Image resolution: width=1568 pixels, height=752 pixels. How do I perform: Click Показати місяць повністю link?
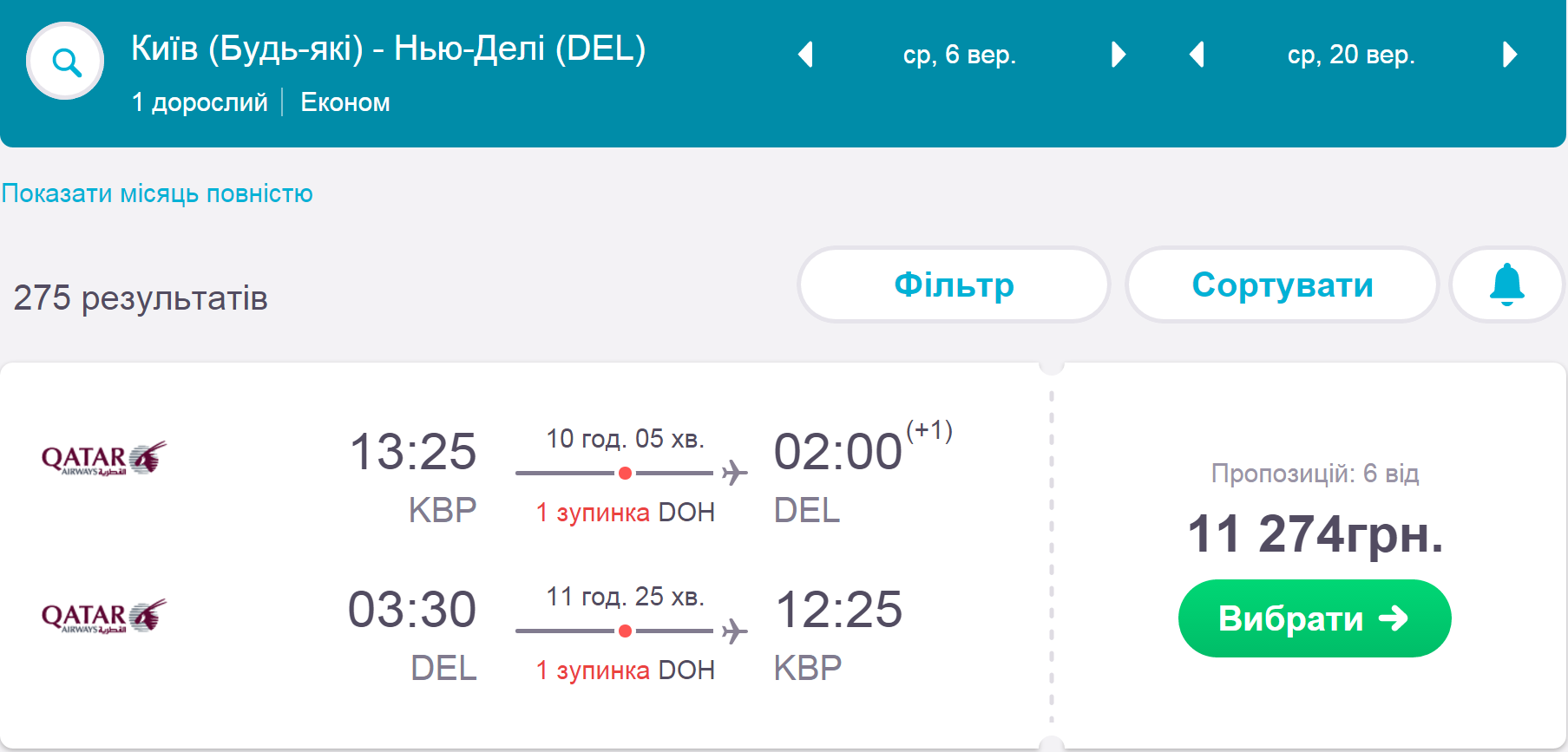[157, 193]
